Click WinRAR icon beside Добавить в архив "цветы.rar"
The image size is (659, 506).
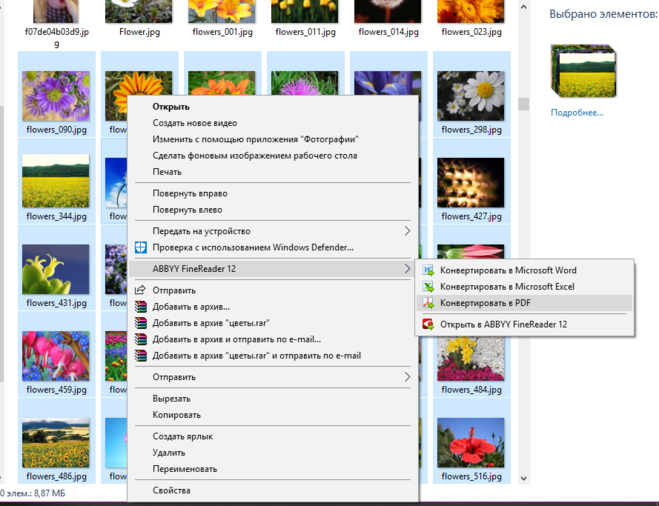141,323
